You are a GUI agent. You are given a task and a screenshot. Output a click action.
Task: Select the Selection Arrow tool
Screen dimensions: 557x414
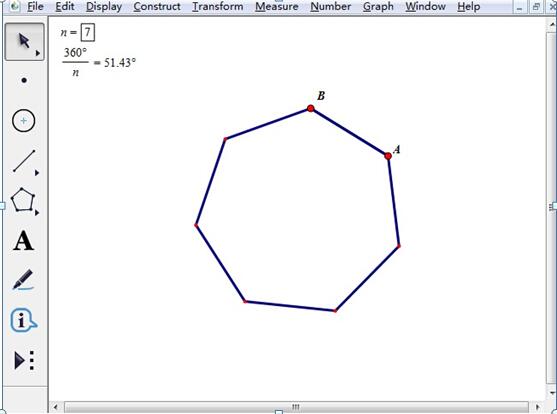coord(25,41)
